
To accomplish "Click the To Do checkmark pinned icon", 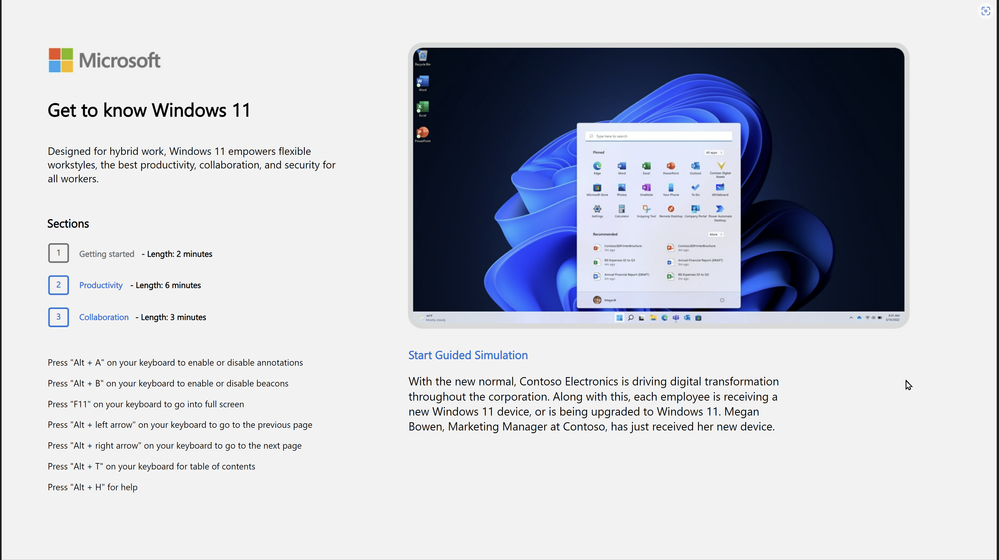I will (695, 188).
